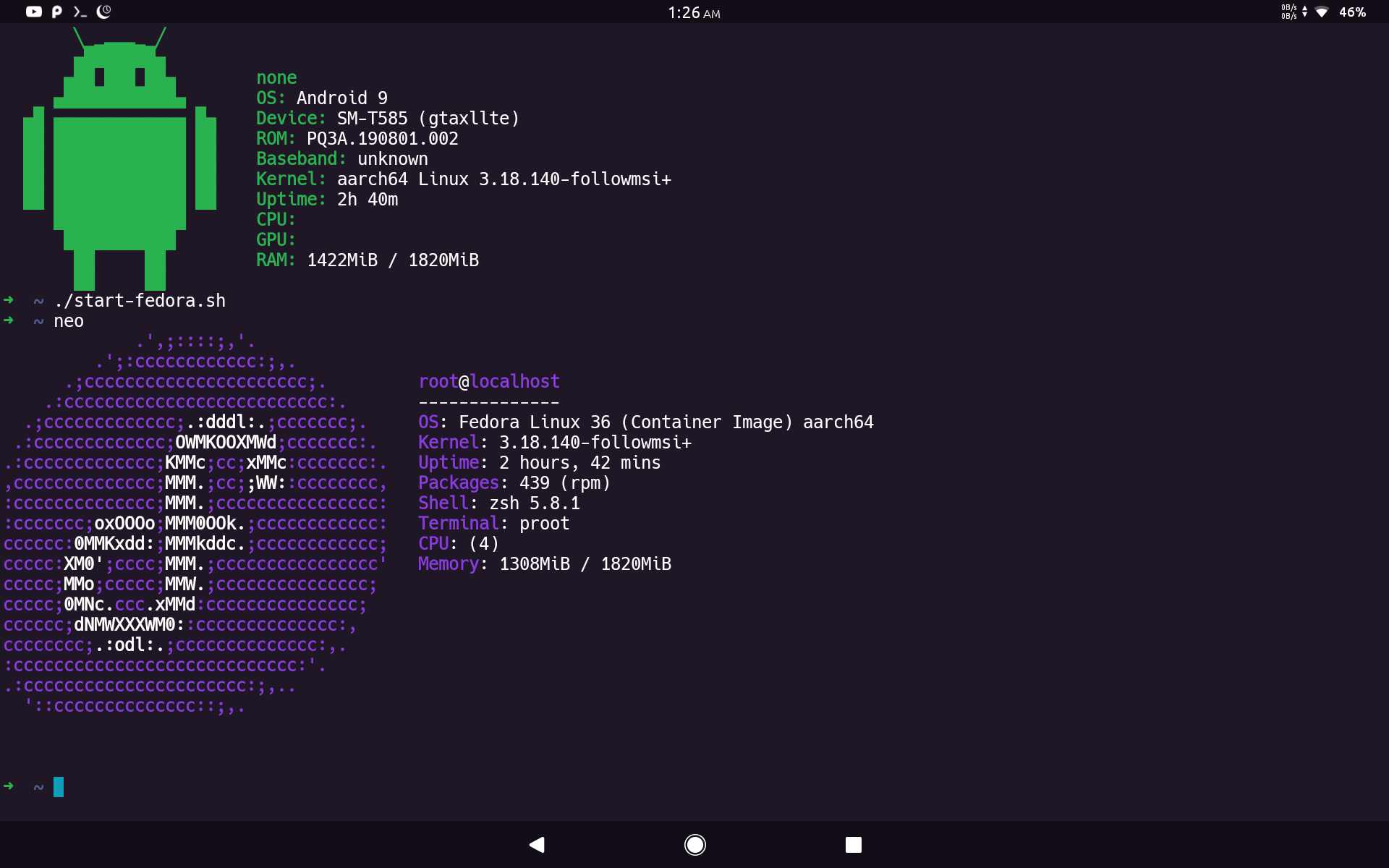Image resolution: width=1389 pixels, height=868 pixels.
Task: Tap 'Kernel: aarch64 Linux 3.18.140-followmsi+' line
Action: tap(464, 179)
